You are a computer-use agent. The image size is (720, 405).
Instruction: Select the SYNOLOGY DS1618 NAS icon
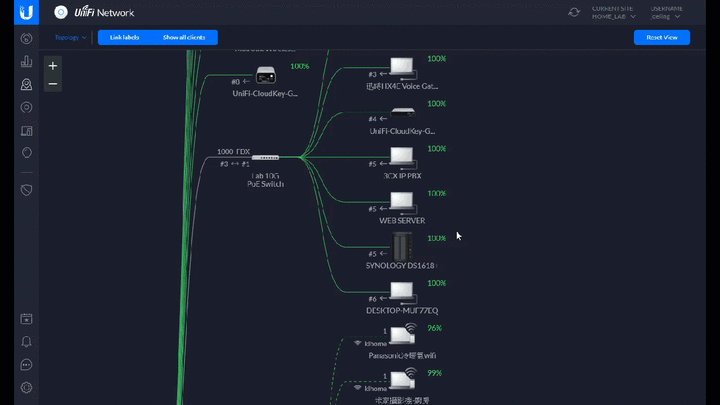(402, 247)
